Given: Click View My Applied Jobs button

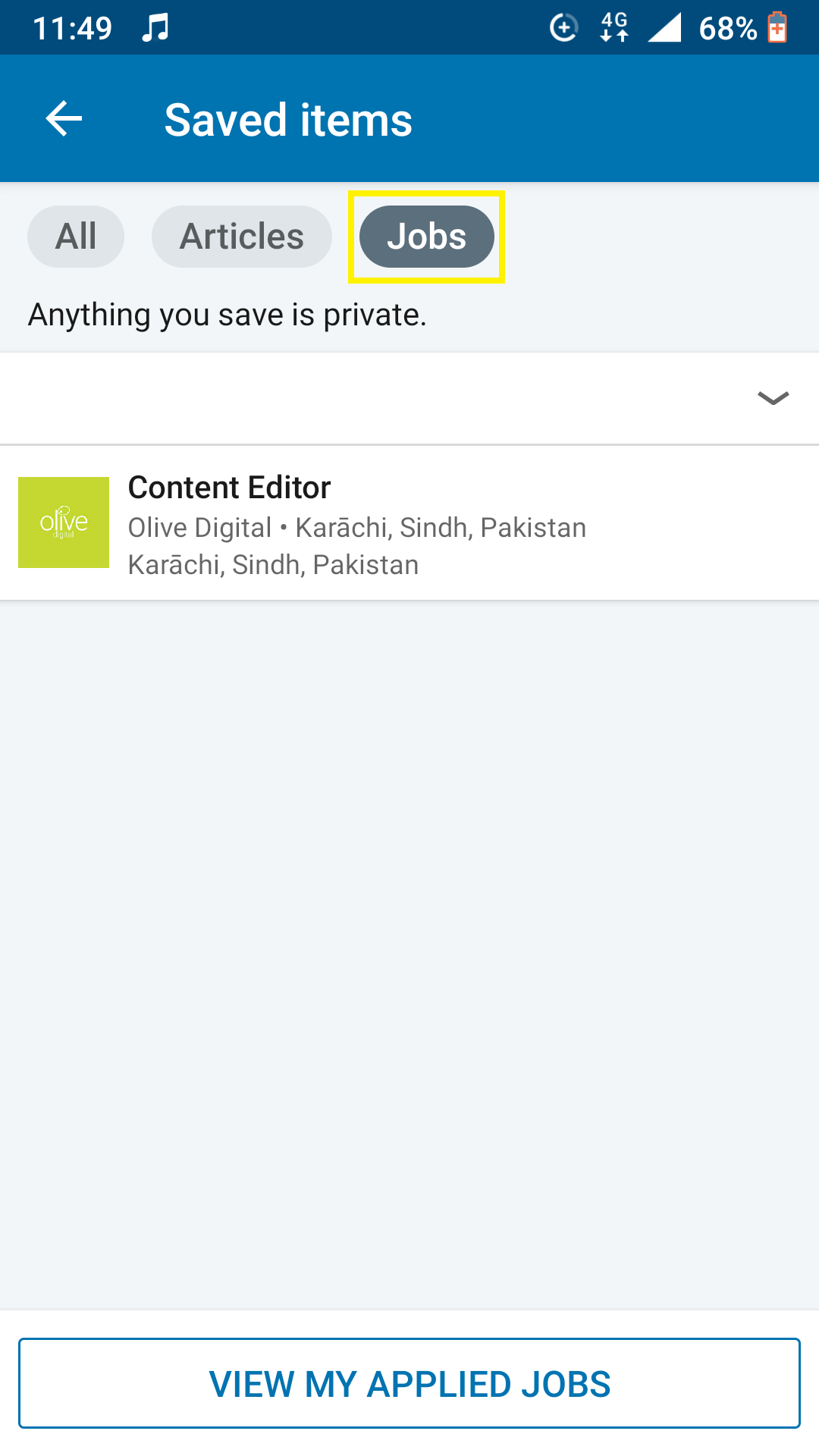Looking at the screenshot, I should [x=409, y=1383].
